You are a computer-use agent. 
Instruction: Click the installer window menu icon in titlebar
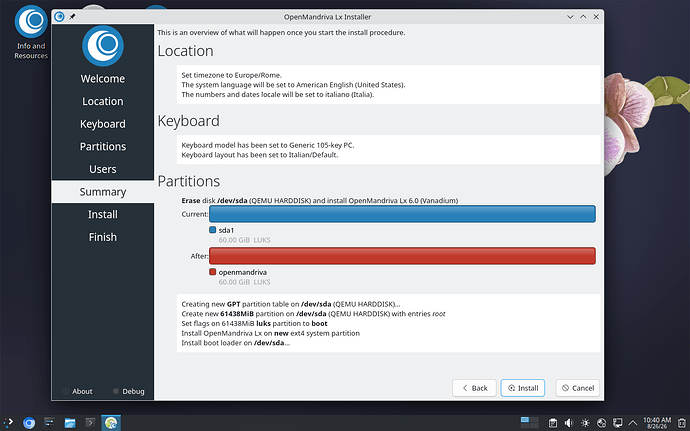pyautogui.click(x=59, y=17)
